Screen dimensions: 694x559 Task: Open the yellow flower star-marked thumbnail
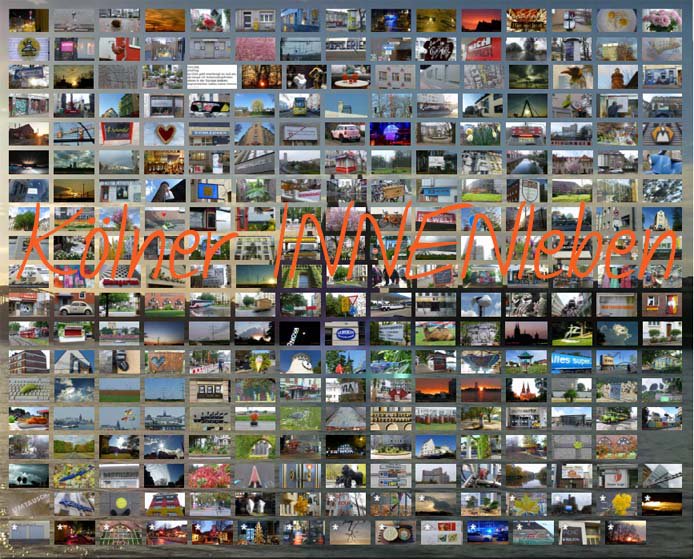tap(617, 505)
